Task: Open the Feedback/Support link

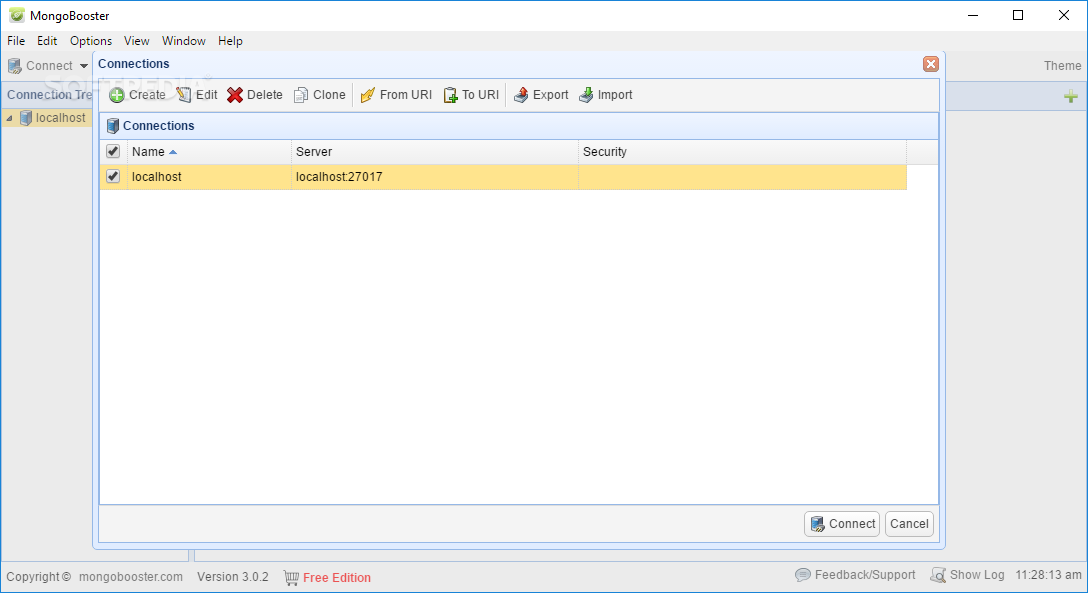Action: [x=855, y=575]
